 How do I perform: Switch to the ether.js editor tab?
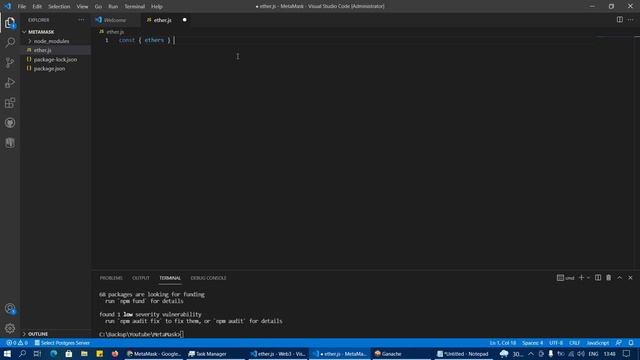(x=162, y=20)
